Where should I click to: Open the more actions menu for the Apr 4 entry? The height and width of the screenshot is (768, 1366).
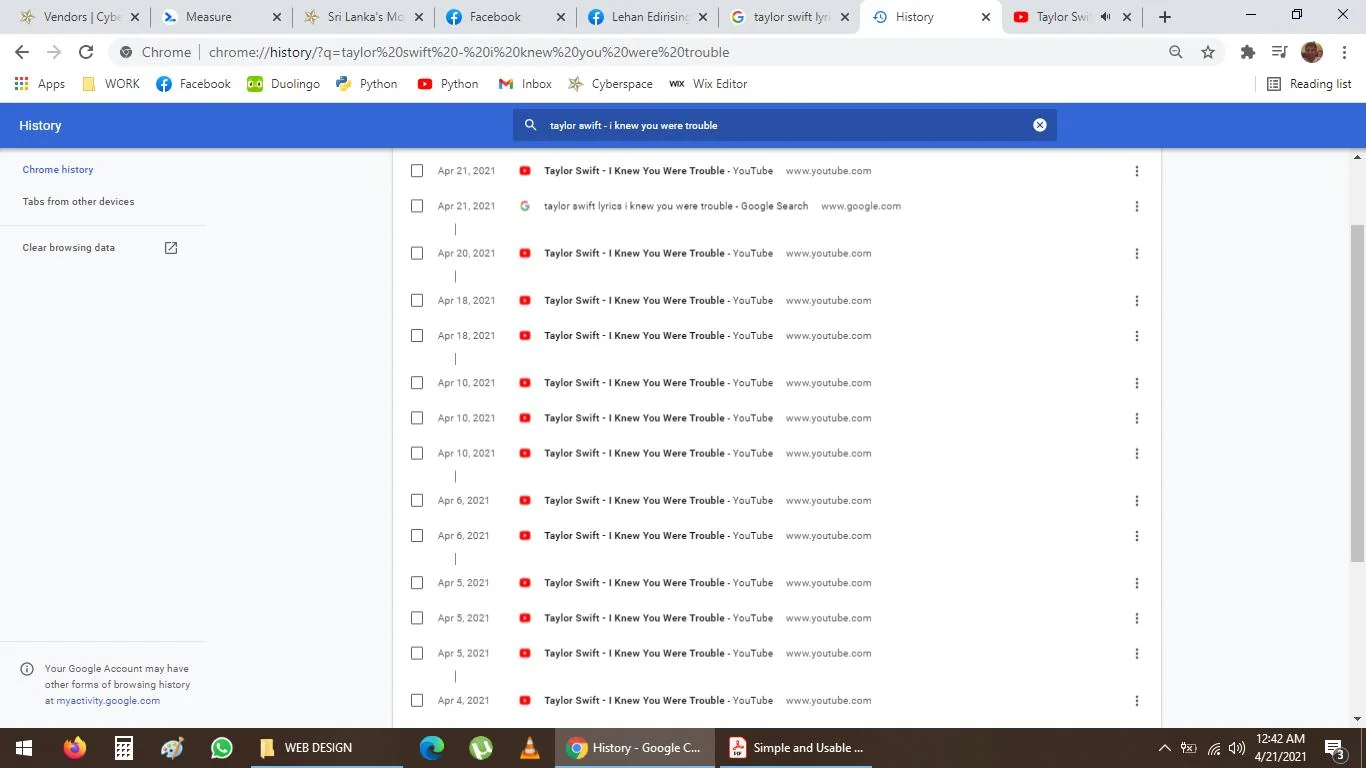coord(1137,700)
